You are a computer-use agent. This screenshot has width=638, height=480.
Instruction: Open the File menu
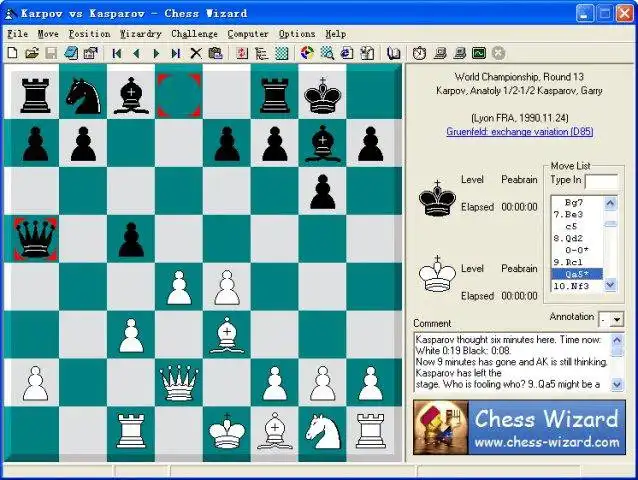pyautogui.click(x=17, y=34)
